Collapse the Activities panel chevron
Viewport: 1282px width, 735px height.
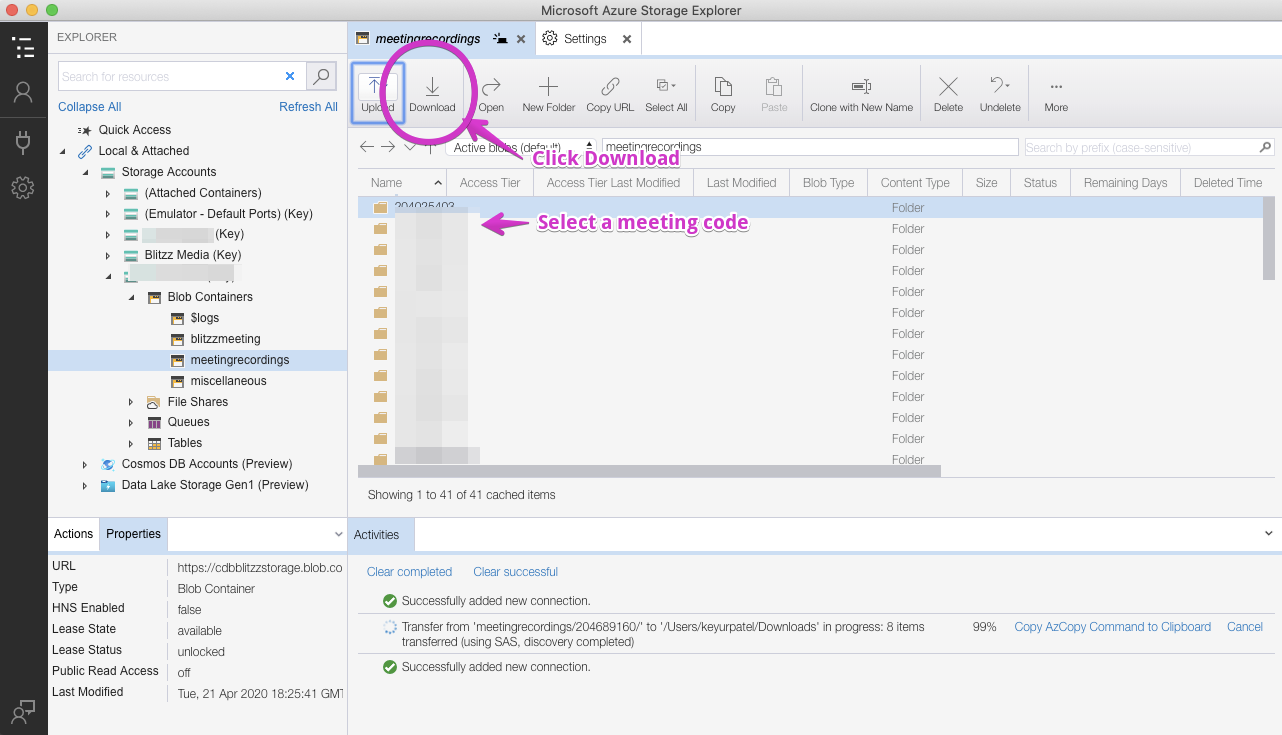(1269, 535)
